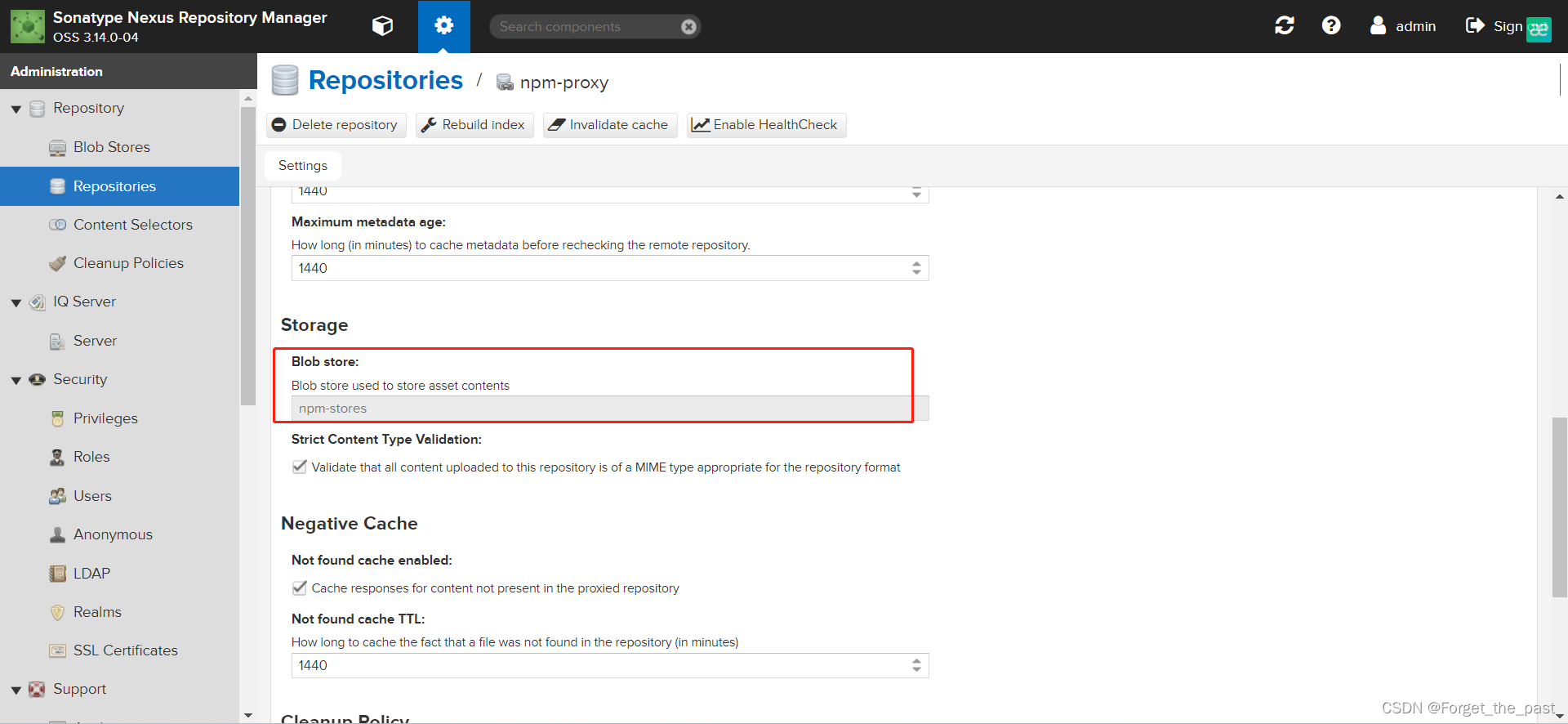This screenshot has width=1568, height=724.
Task: Click the Anonymous user icon
Action: (57, 534)
